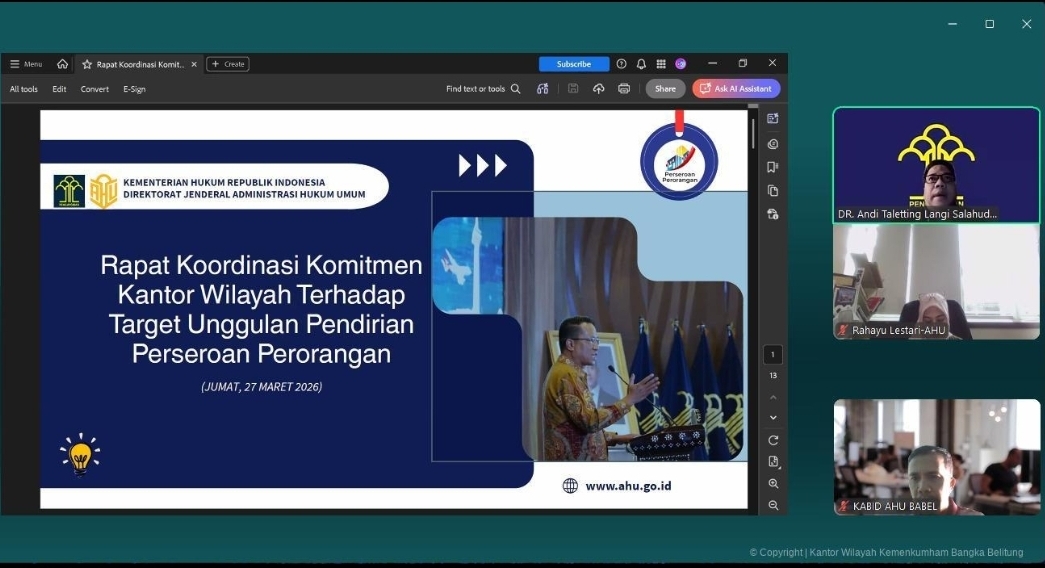Open document security info panel icon

point(773,214)
